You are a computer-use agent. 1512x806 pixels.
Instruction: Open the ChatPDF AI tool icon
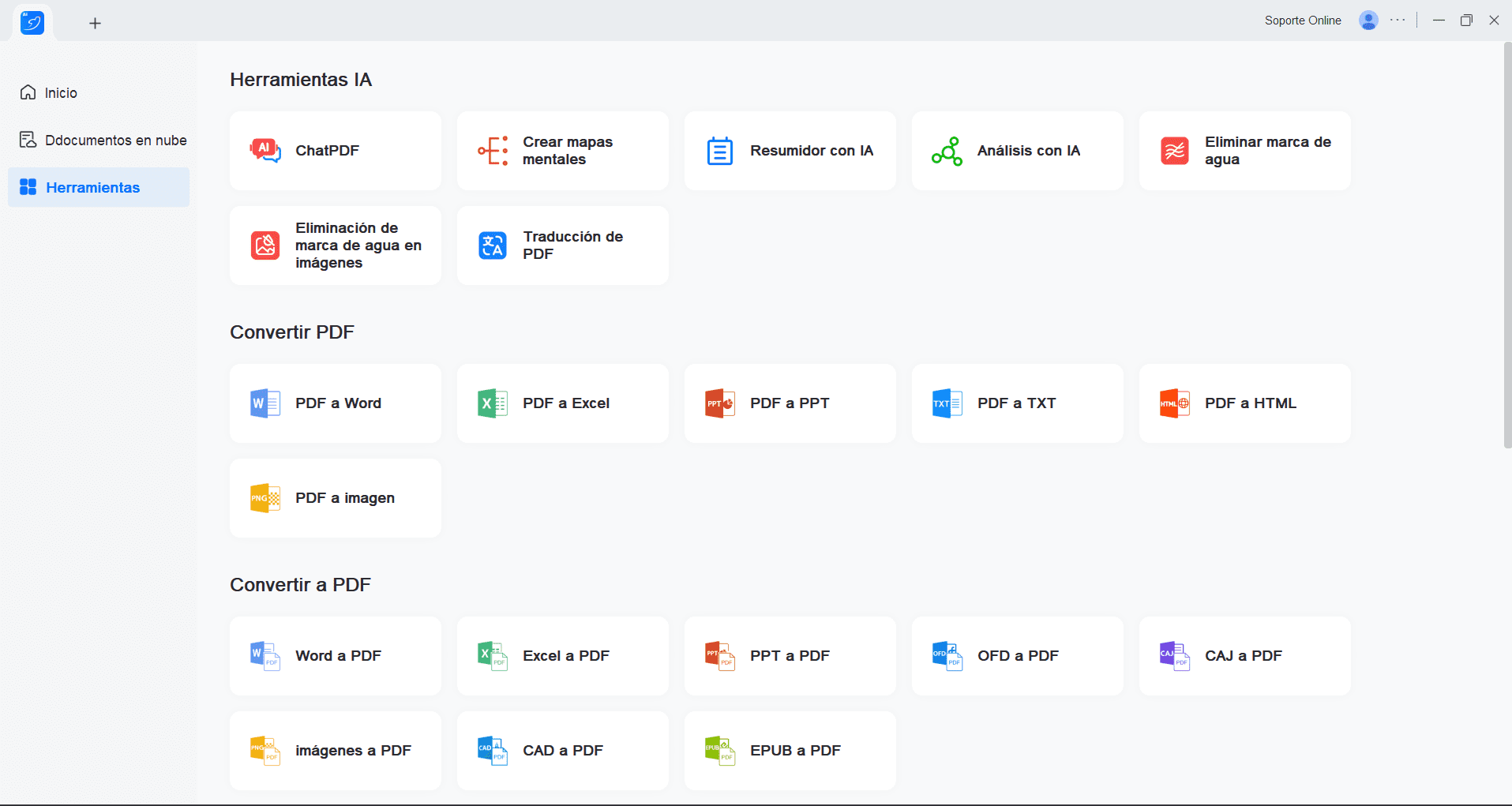(x=265, y=151)
